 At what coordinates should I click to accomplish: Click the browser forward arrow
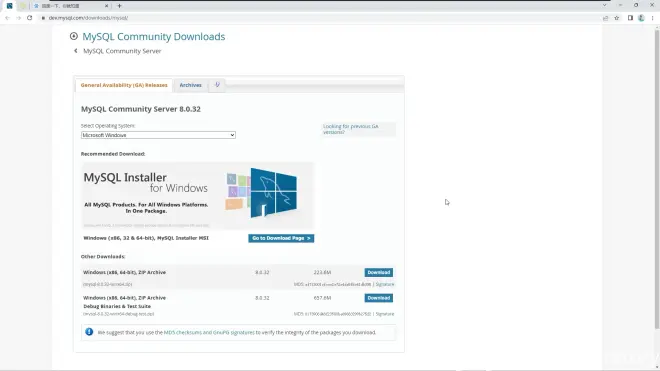(x=19, y=18)
